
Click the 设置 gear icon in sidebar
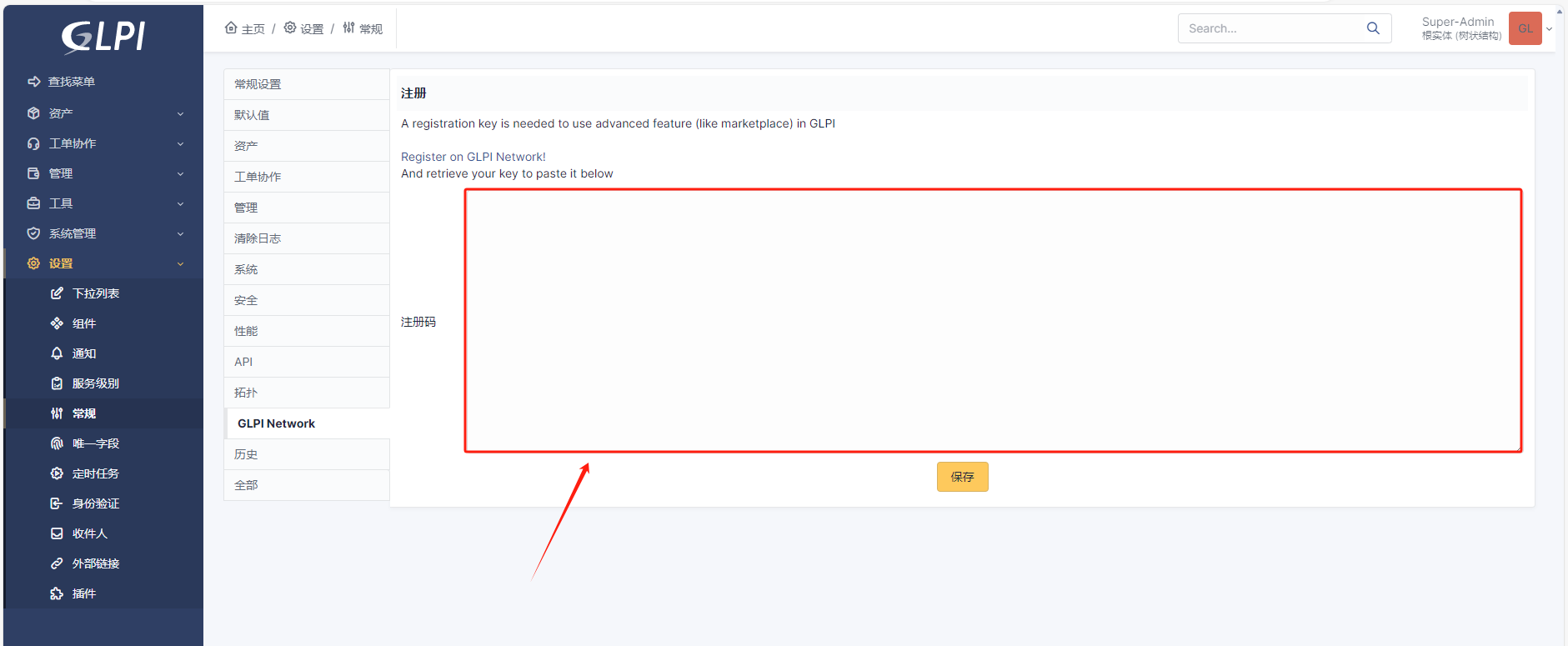[33, 263]
